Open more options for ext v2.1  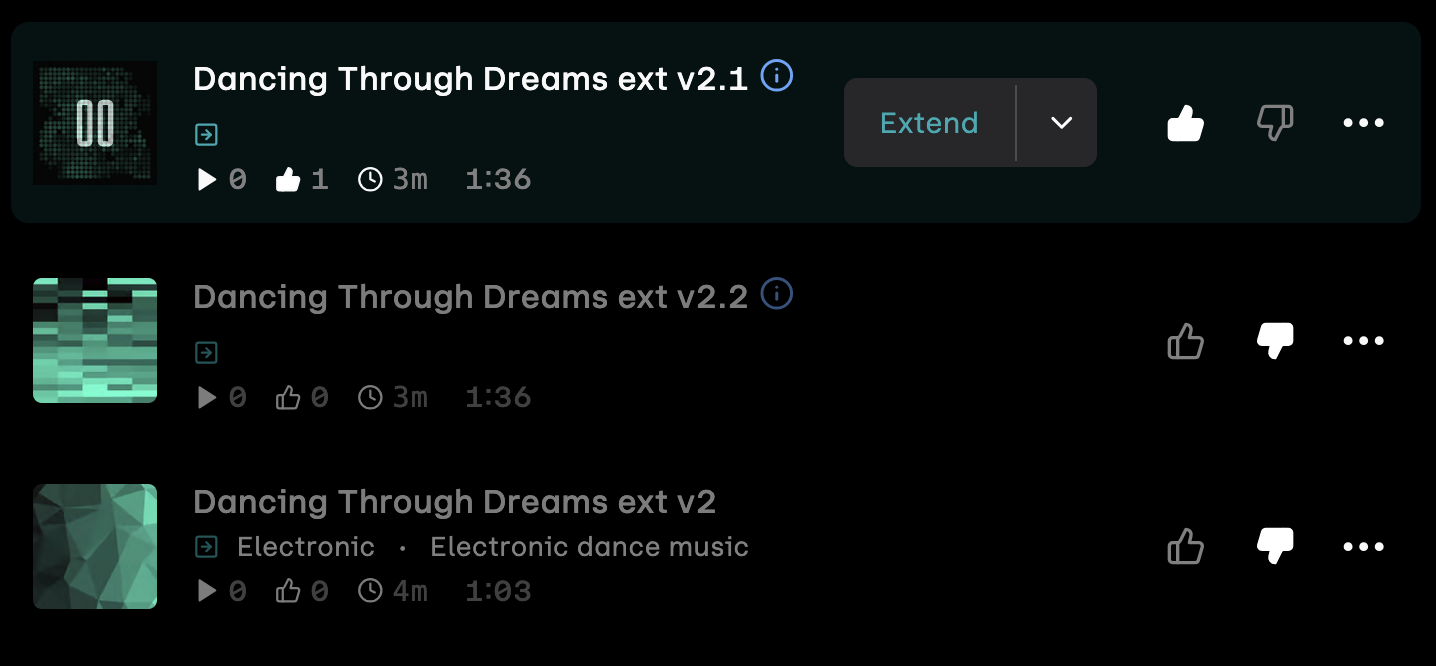click(x=1363, y=123)
